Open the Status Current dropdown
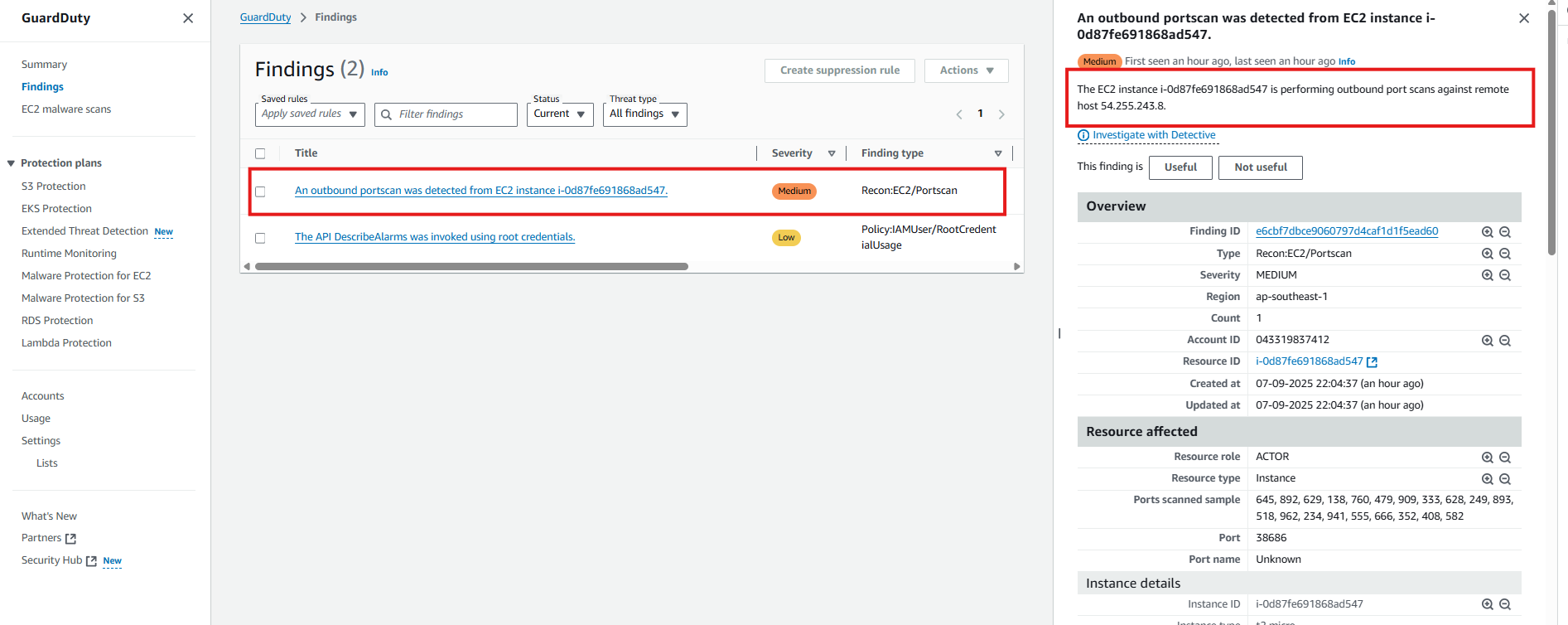The image size is (1568, 625). click(x=560, y=114)
